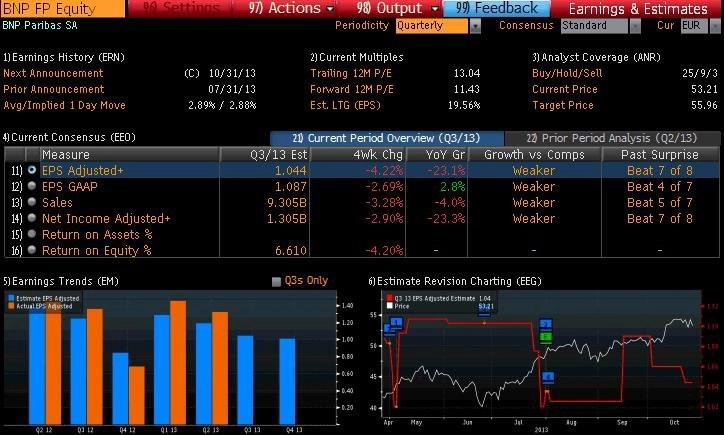The image size is (724, 435).
Task: Click the YoY Gr column header
Action: pyautogui.click(x=437, y=154)
